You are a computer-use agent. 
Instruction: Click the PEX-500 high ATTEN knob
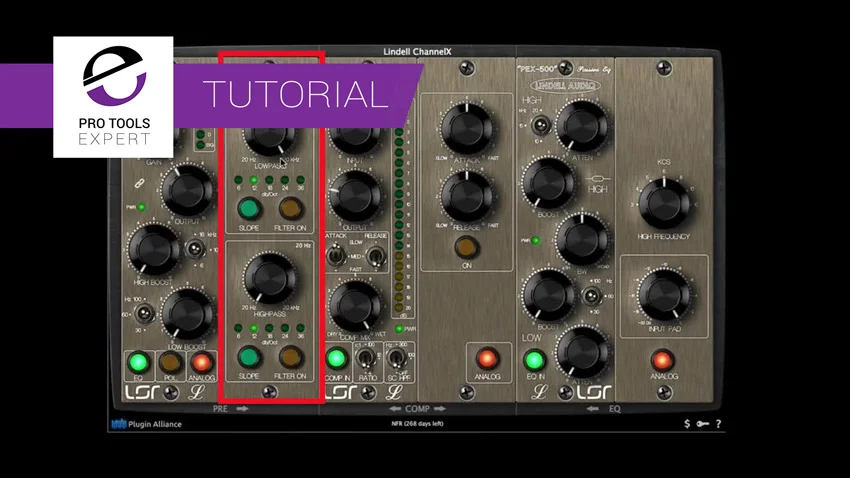(x=582, y=126)
